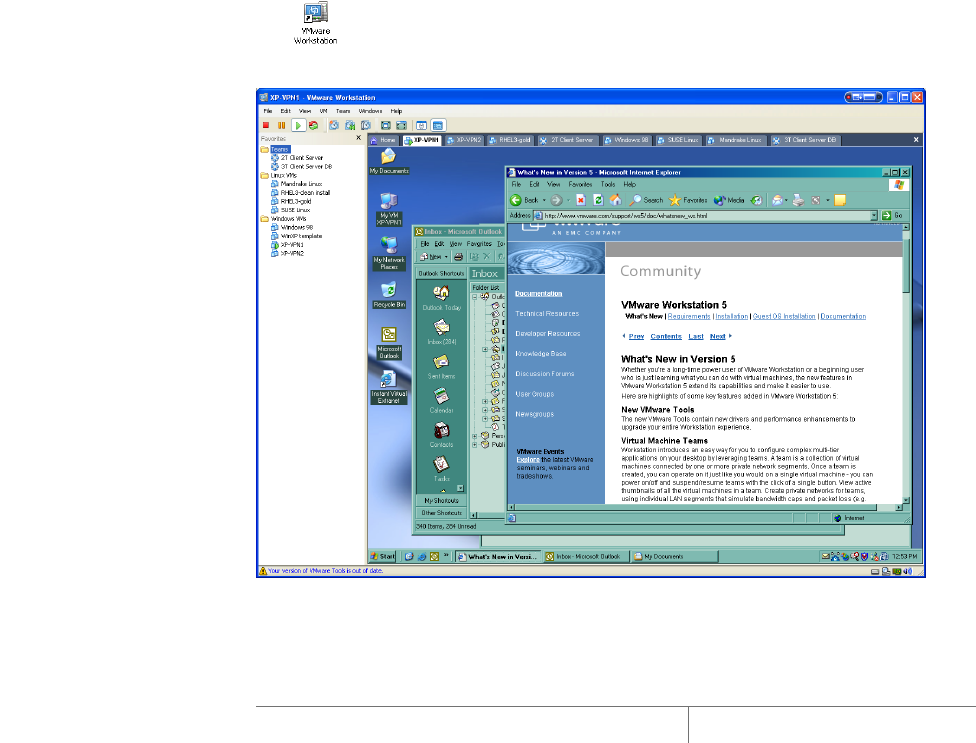Click the Calendar shortcut in Outlook bar
Image resolution: width=976 pixels, height=743 pixels.
coord(441,401)
